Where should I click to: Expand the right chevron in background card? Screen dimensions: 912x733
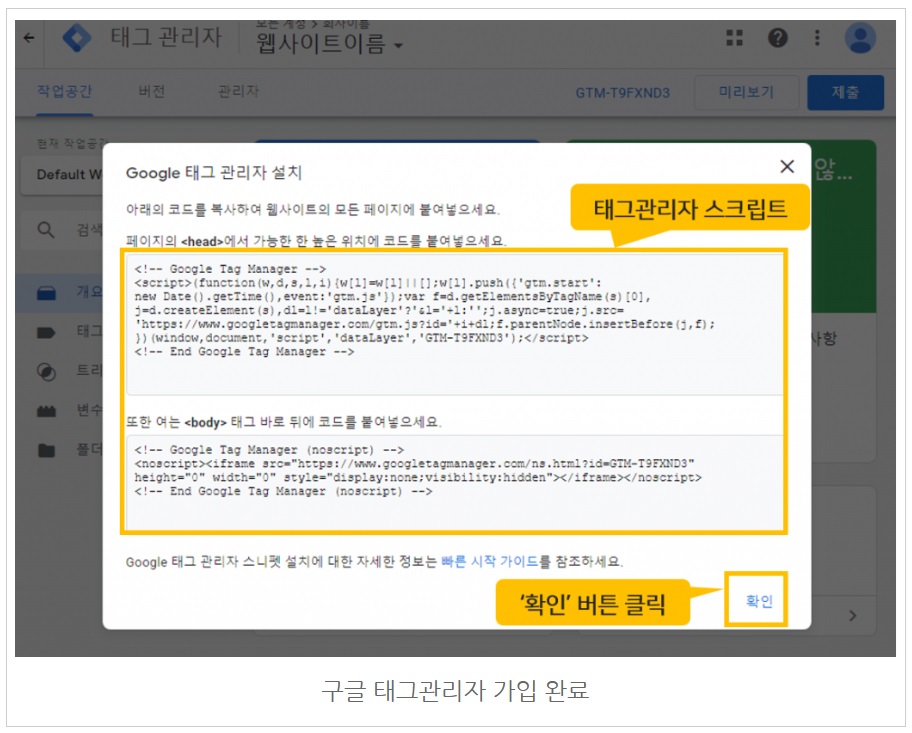[853, 615]
